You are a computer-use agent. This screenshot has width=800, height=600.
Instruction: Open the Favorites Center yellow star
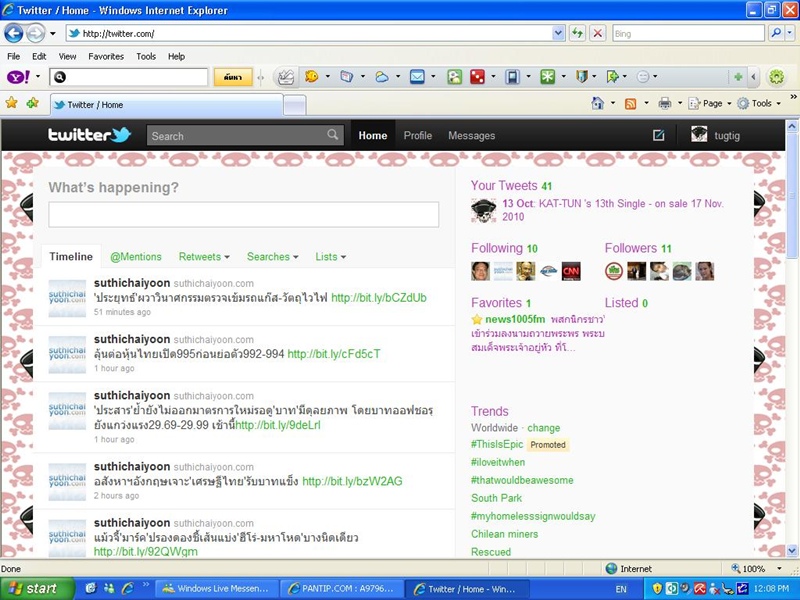(x=11, y=103)
